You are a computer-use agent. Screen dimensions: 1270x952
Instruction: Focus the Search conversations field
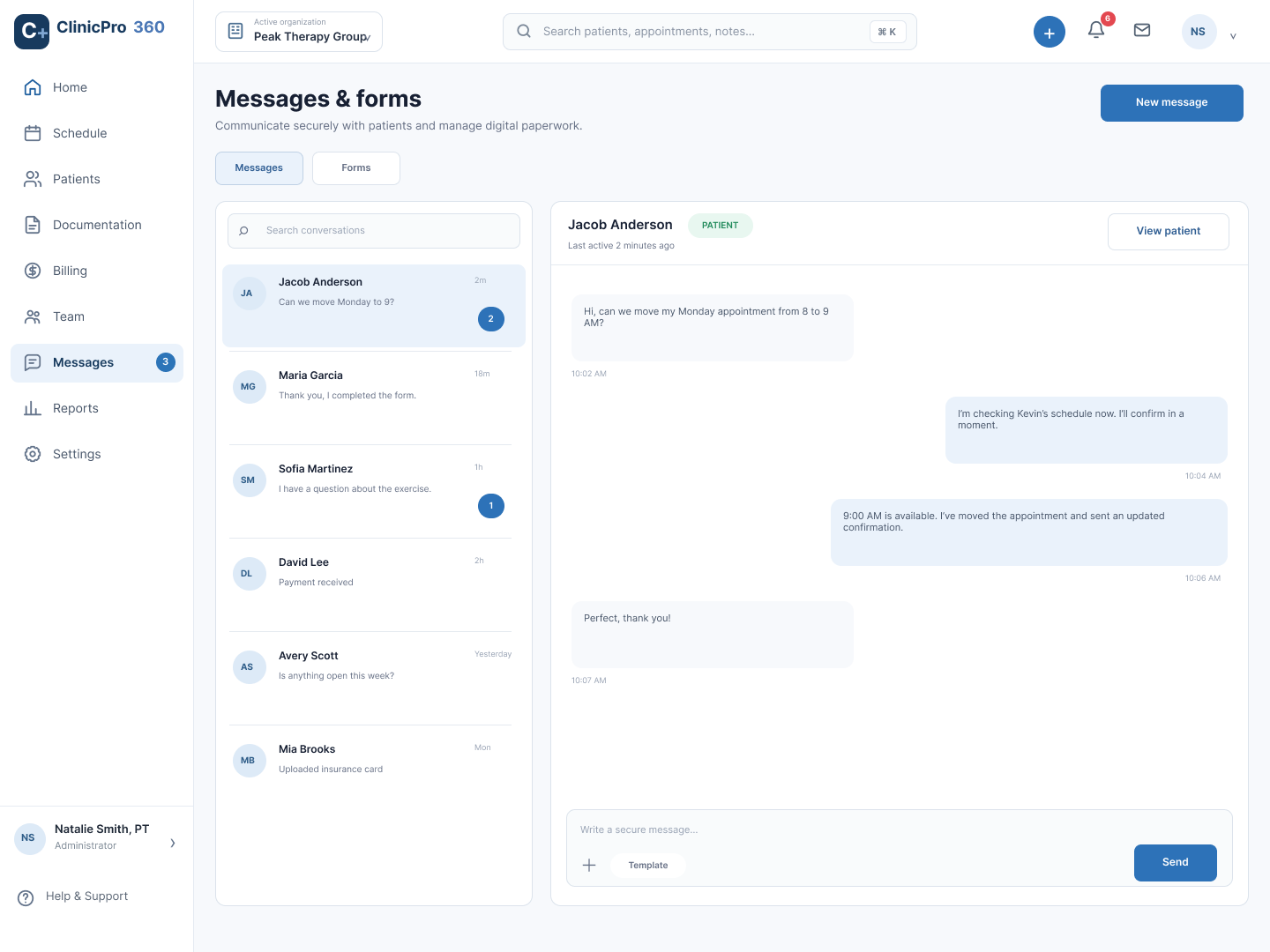tap(374, 231)
